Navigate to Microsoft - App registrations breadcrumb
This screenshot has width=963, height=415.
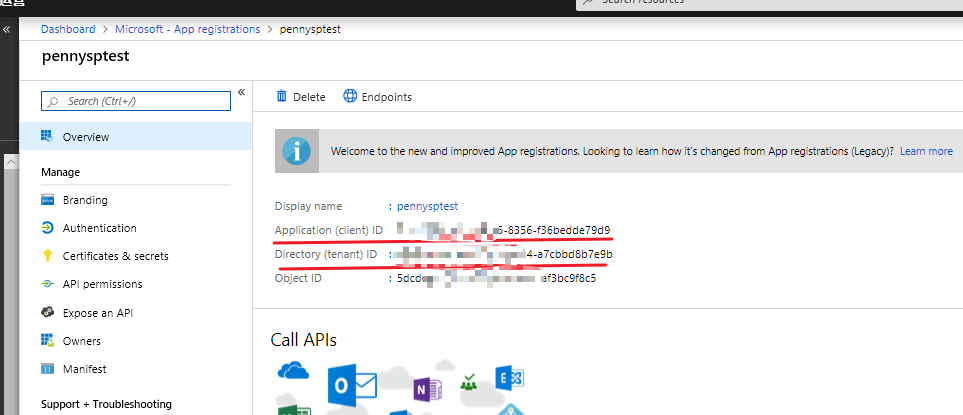coord(189,29)
